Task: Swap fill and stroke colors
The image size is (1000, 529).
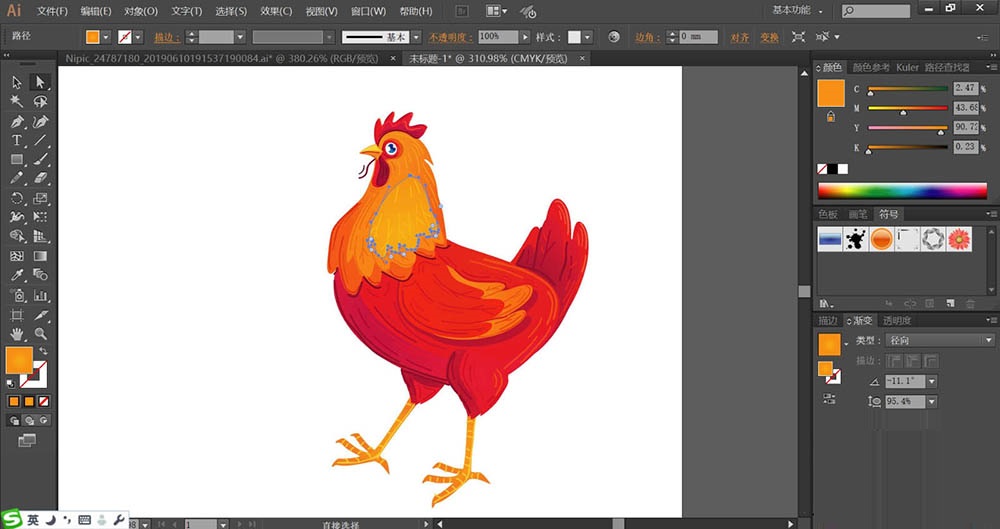Action: 44,351
